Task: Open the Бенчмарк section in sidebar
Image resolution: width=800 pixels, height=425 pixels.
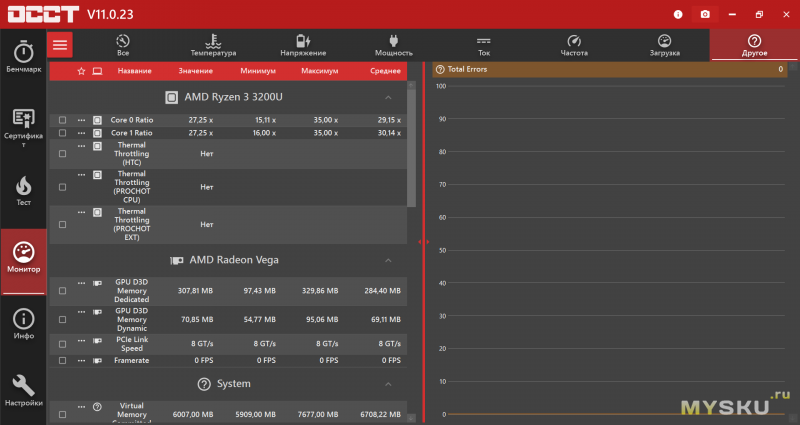Action: (23, 57)
